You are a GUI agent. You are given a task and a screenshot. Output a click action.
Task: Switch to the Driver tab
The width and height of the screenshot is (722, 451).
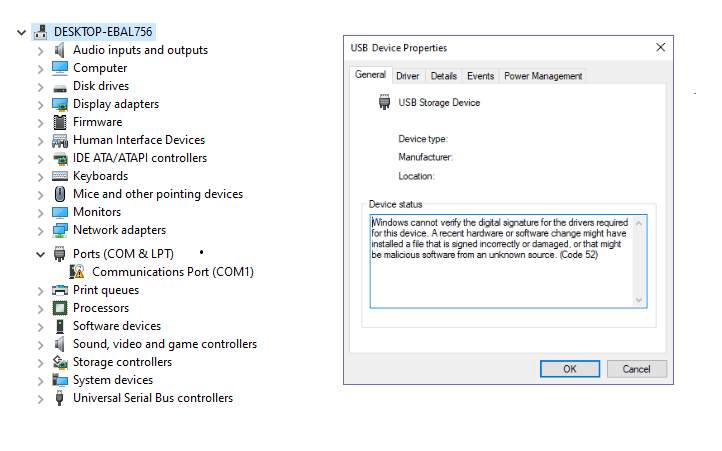click(408, 76)
